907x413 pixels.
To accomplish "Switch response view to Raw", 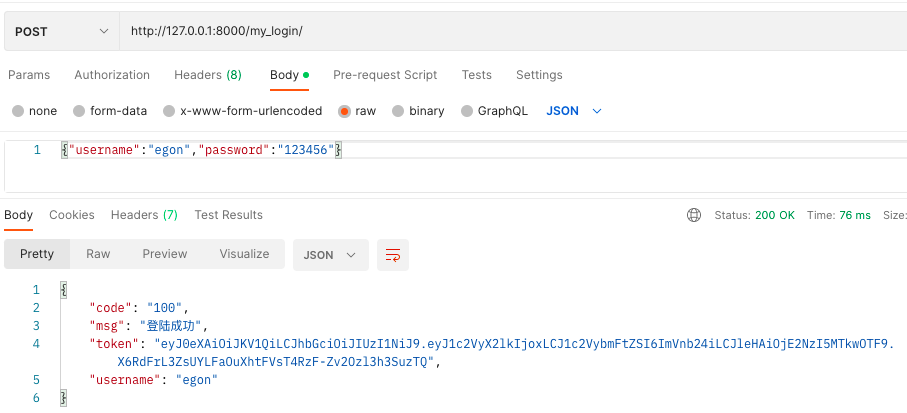I will pos(98,254).
